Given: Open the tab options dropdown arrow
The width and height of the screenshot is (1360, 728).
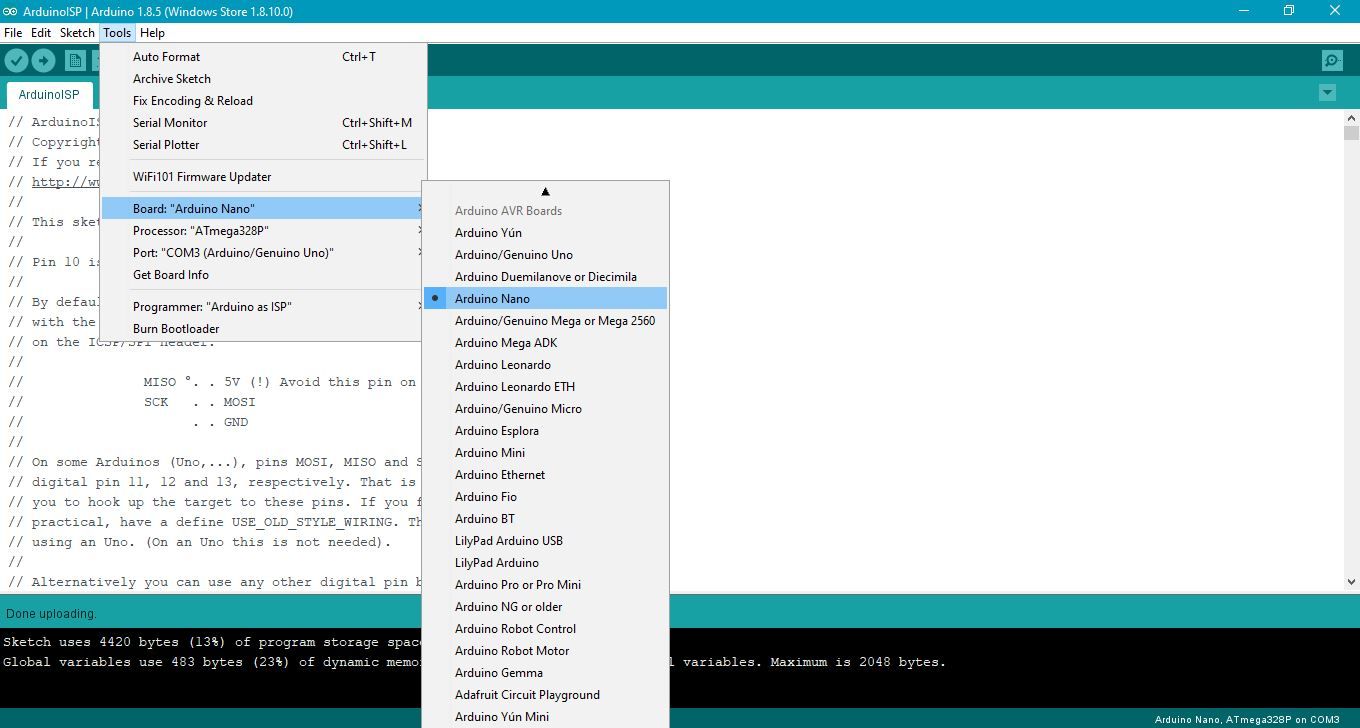Looking at the screenshot, I should [x=1327, y=92].
